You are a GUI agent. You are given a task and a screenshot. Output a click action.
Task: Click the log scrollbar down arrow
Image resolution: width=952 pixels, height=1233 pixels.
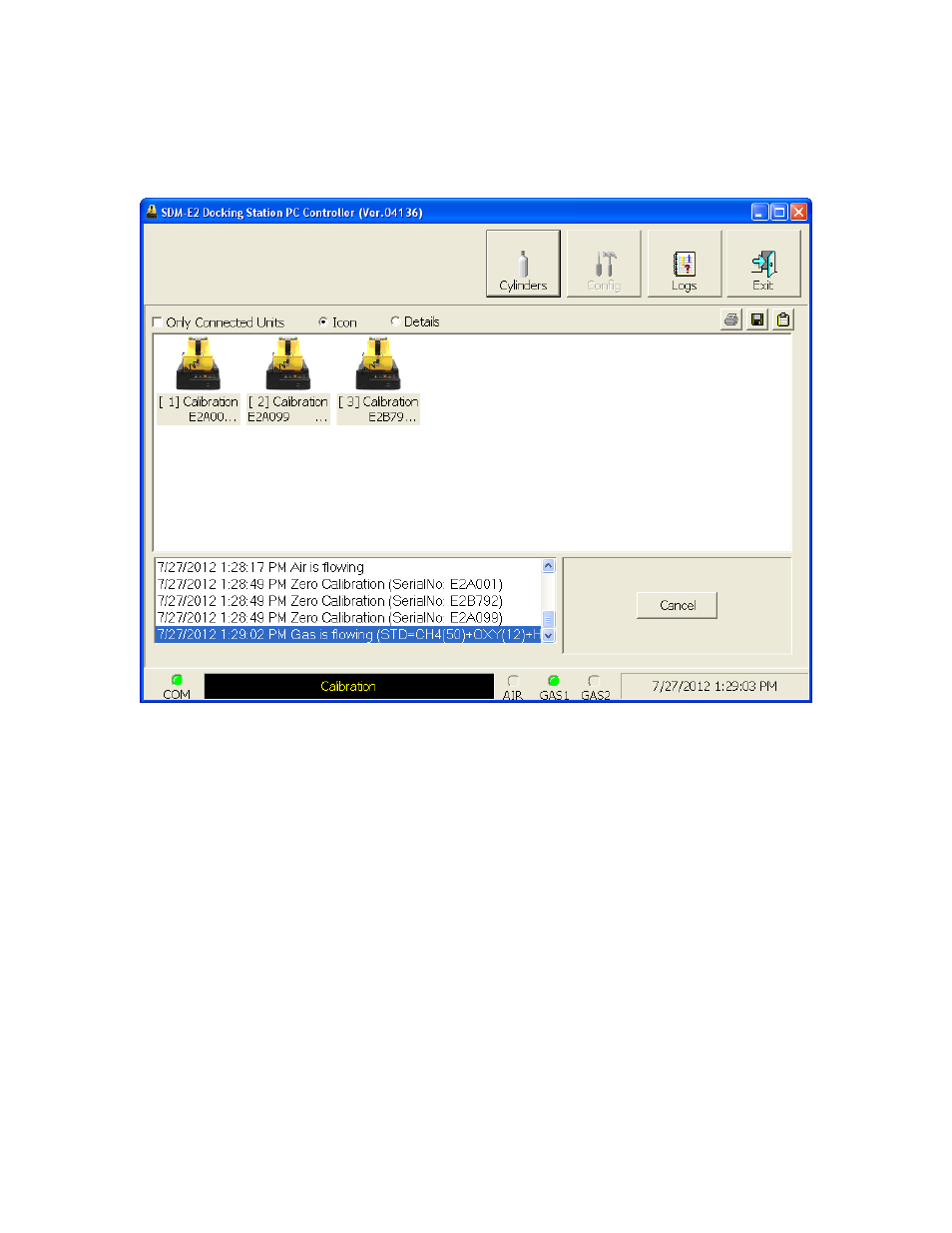tap(548, 635)
